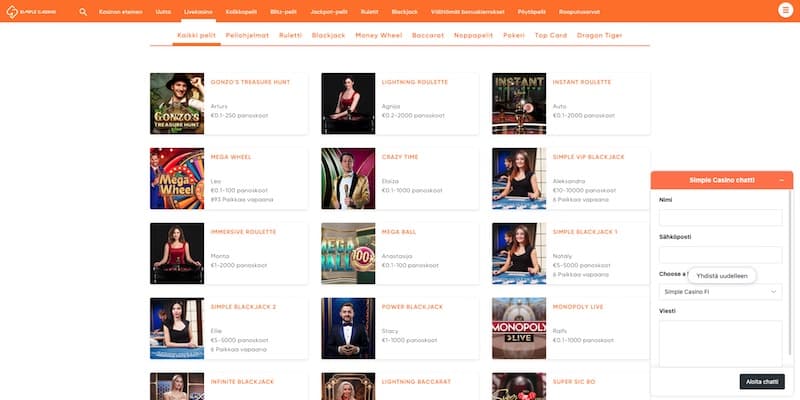Focus the Sähköposti email field

[720, 255]
